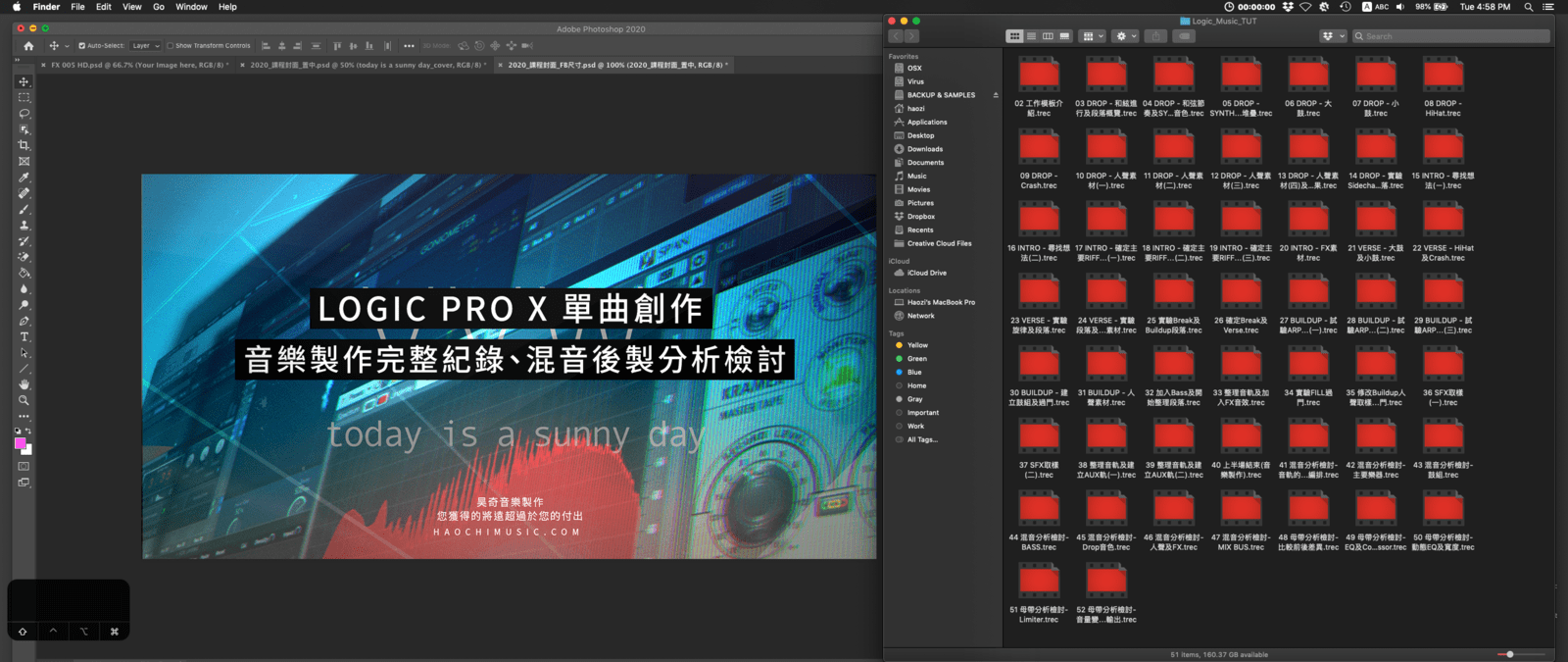This screenshot has height=662, width=1568.
Task: Select the Frame tool
Action: tap(24, 161)
